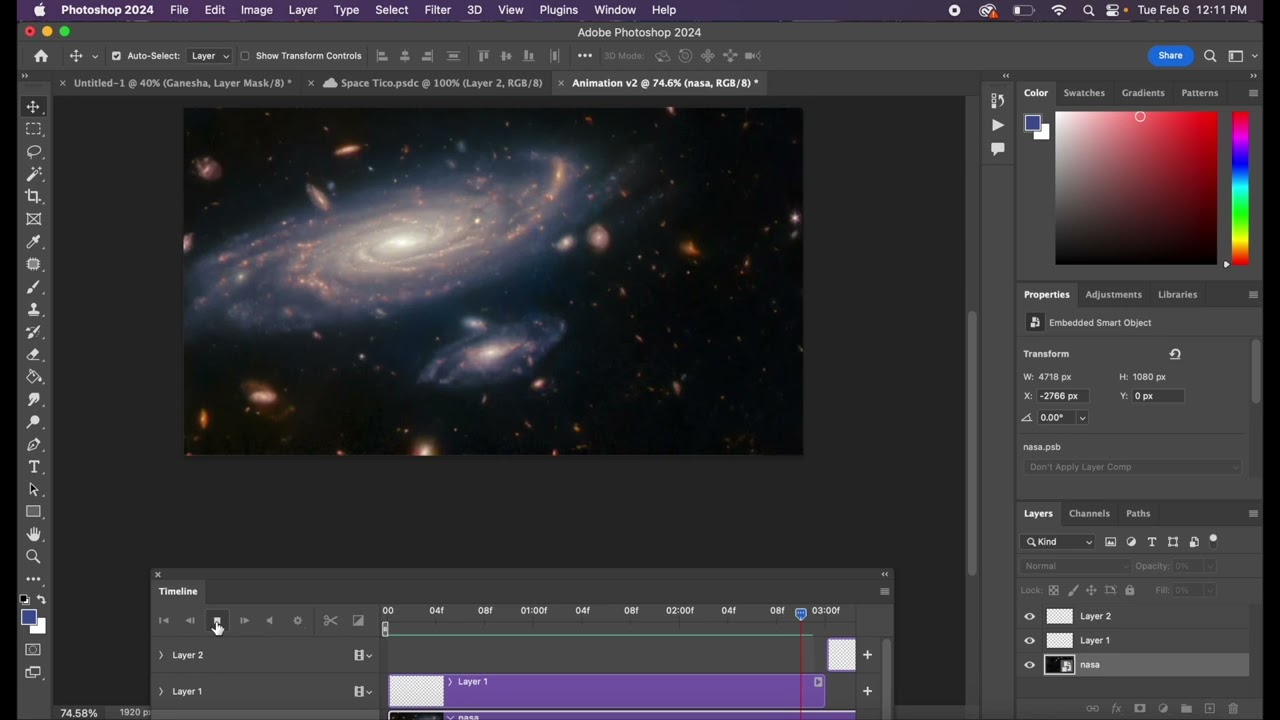The height and width of the screenshot is (720, 1280).
Task: Click the Home icon in options bar
Action: pyautogui.click(x=41, y=56)
